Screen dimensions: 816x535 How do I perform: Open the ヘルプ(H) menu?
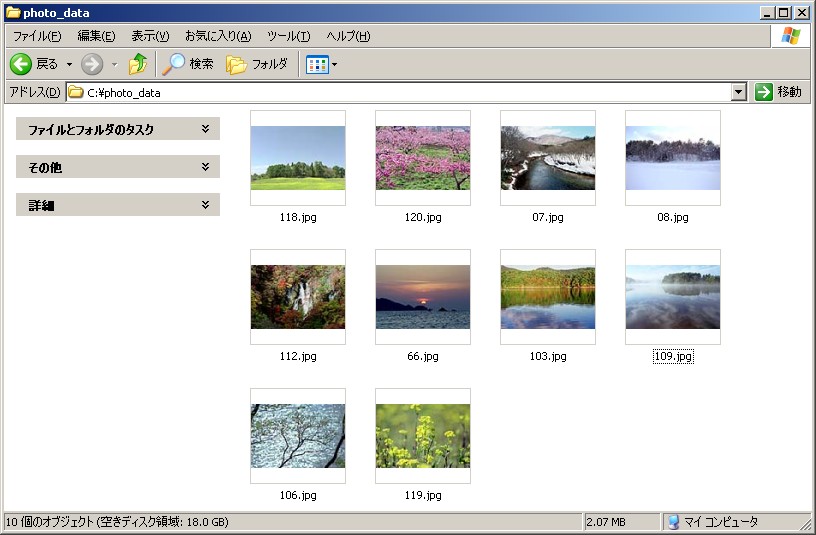[348, 36]
